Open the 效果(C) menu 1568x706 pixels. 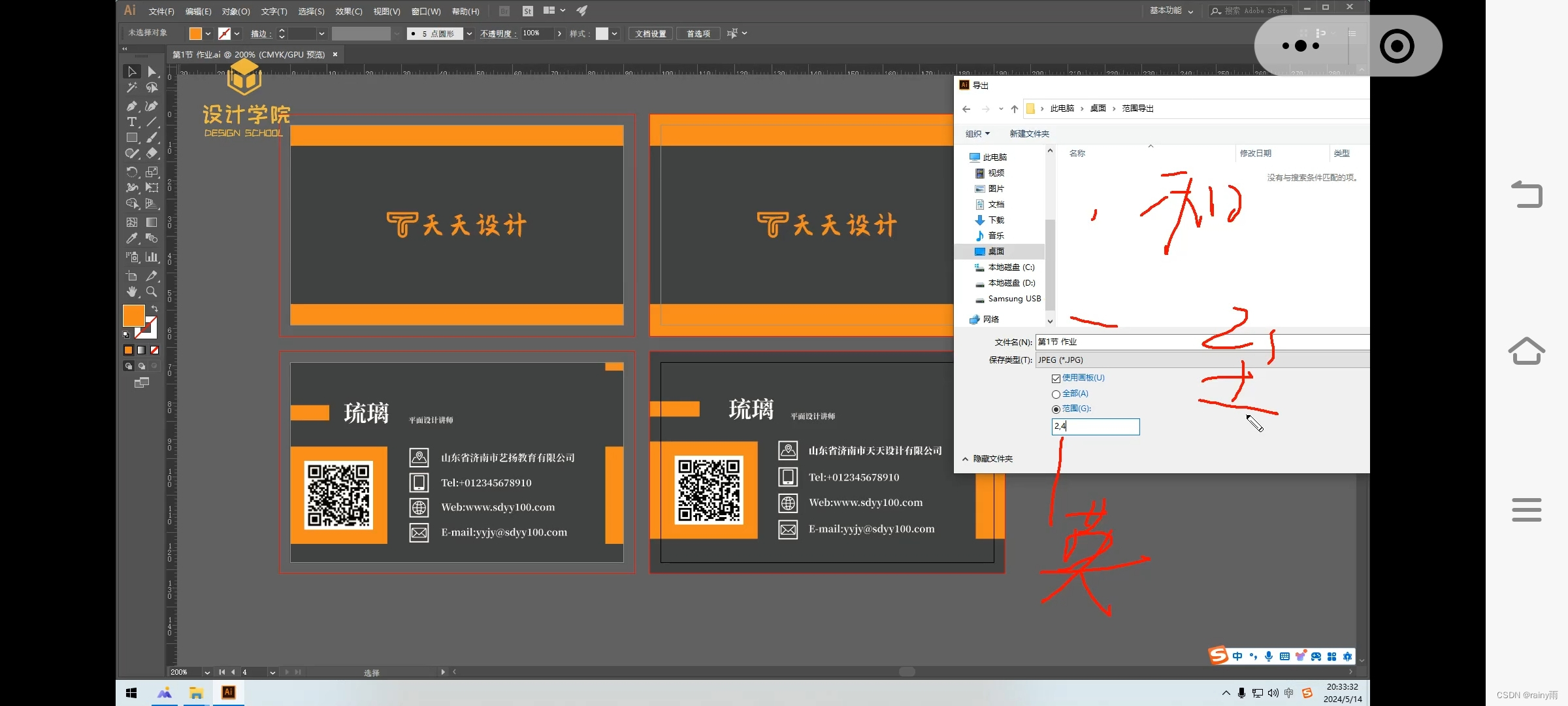click(x=349, y=11)
